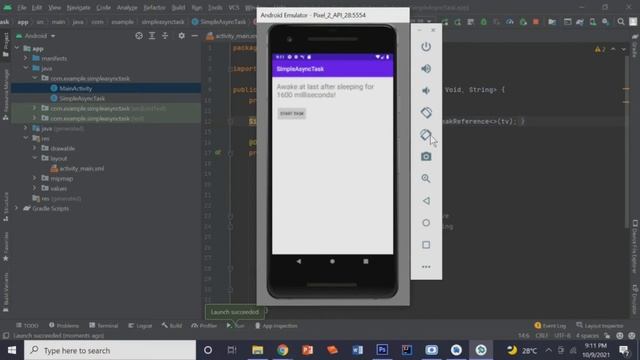Screen dimensions: 640x360
Task: Tap the phone's on-screen home button
Action: coord(332,261)
